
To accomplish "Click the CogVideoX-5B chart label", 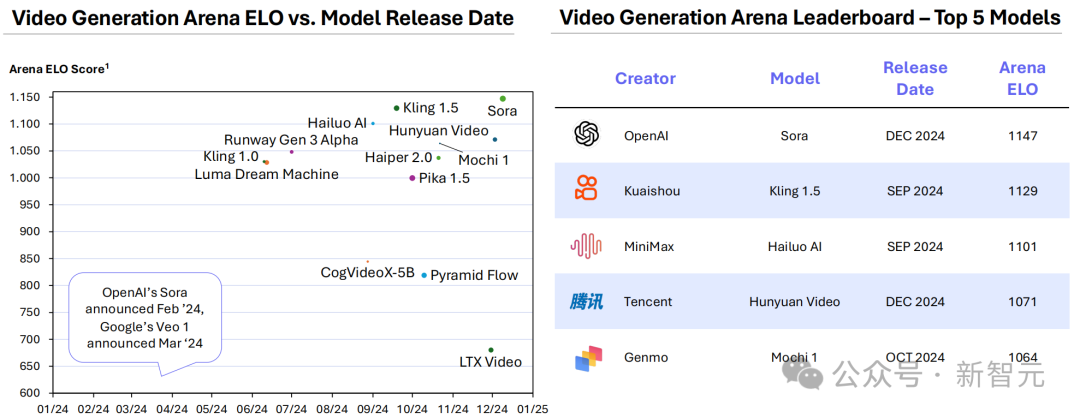I will point(368,273).
